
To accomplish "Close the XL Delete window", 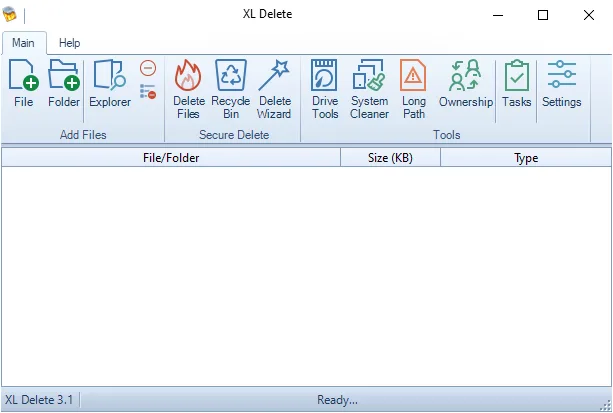I will pyautogui.click(x=588, y=15).
